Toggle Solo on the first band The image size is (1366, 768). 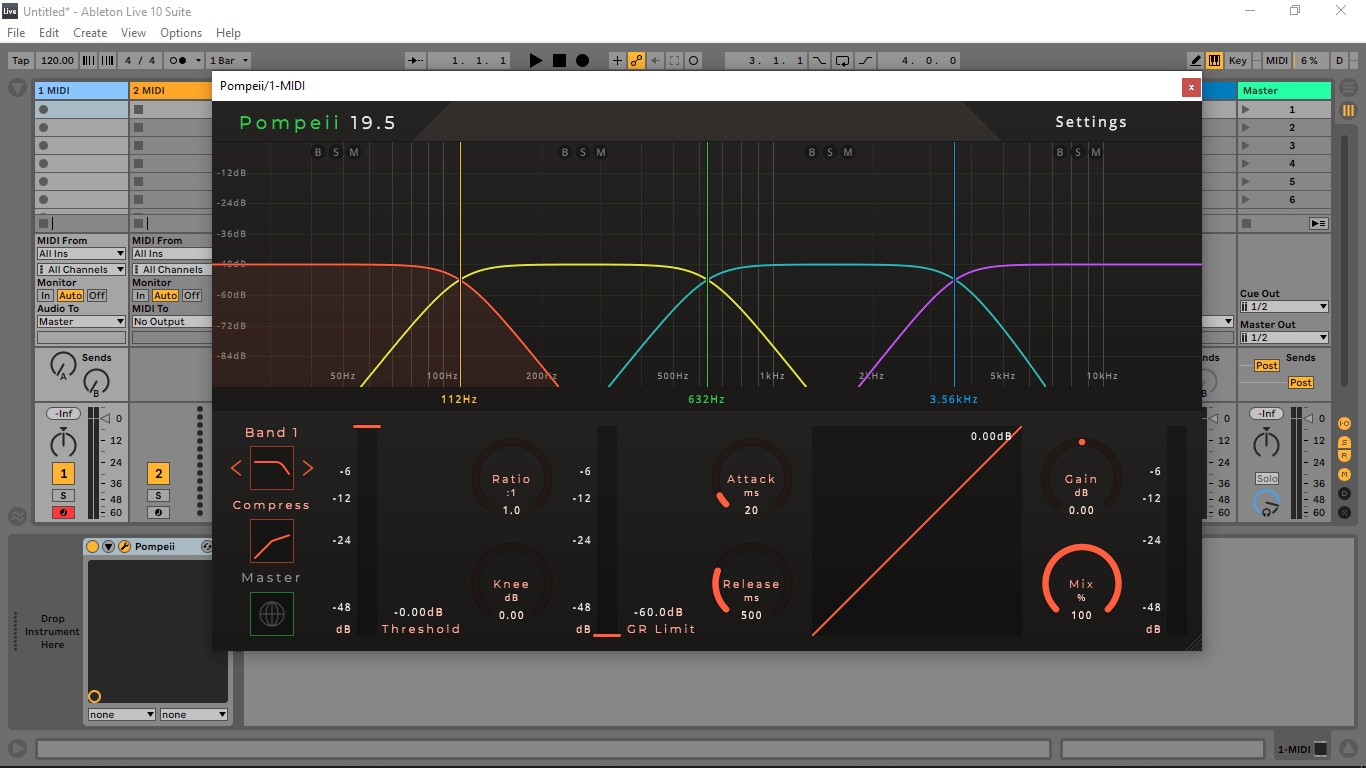tap(336, 152)
